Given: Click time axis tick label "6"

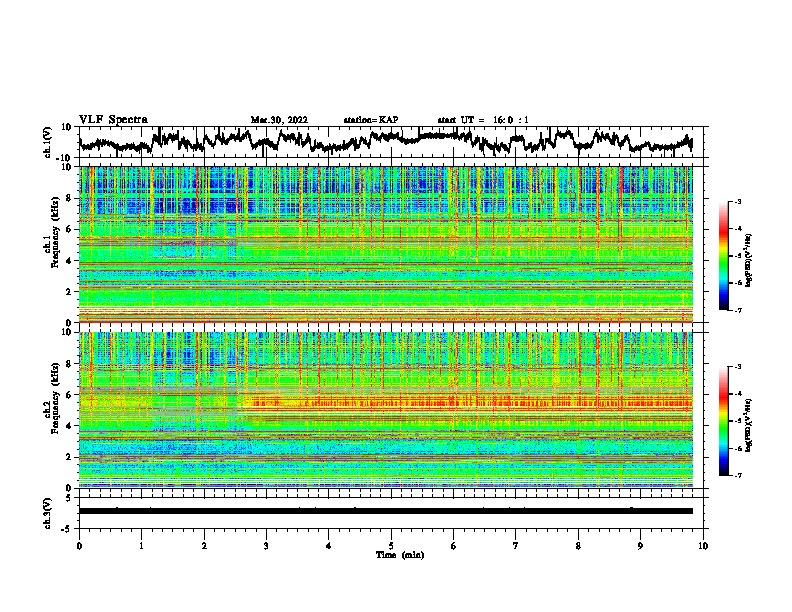Looking at the screenshot, I should [x=454, y=546].
